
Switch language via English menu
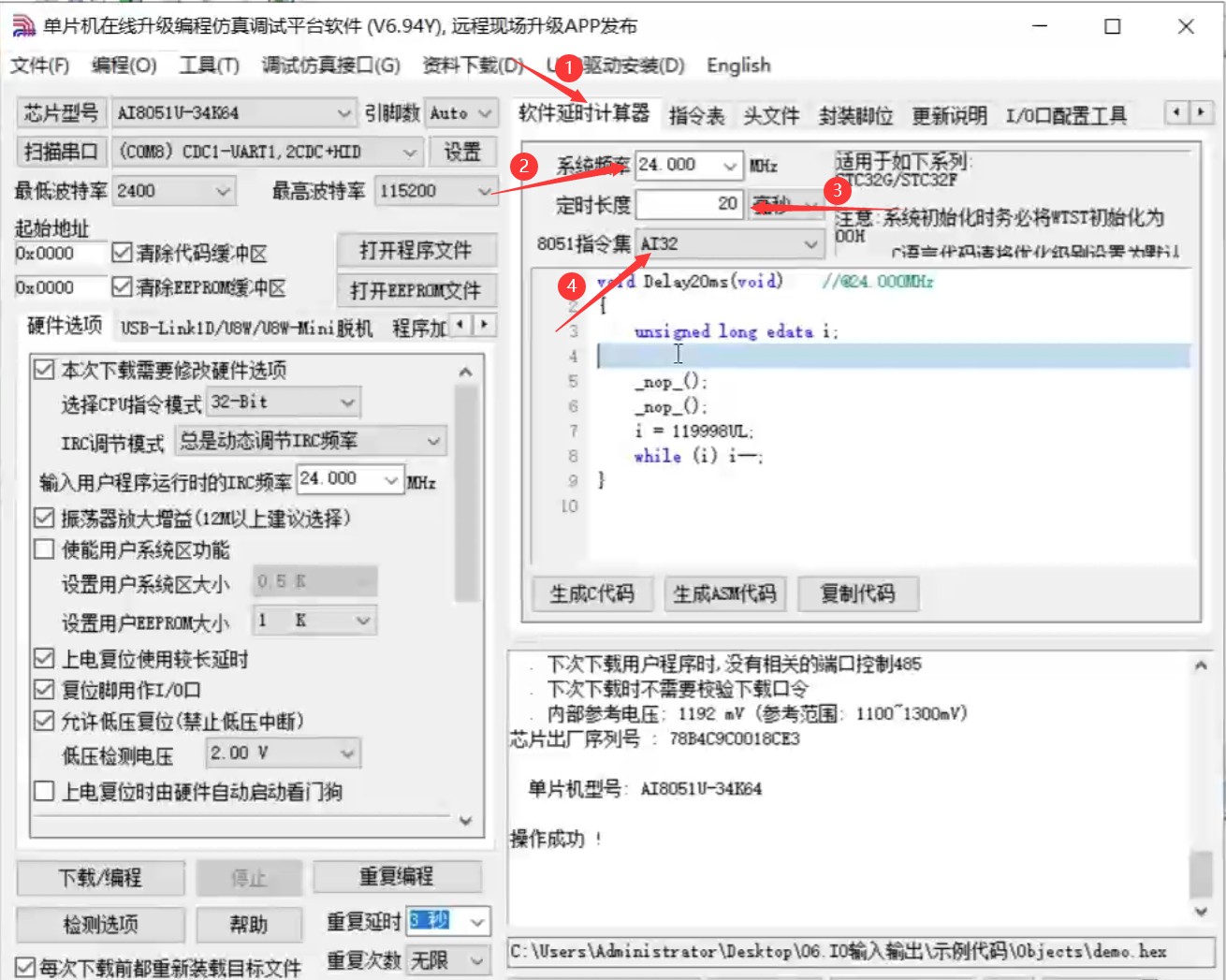[739, 66]
